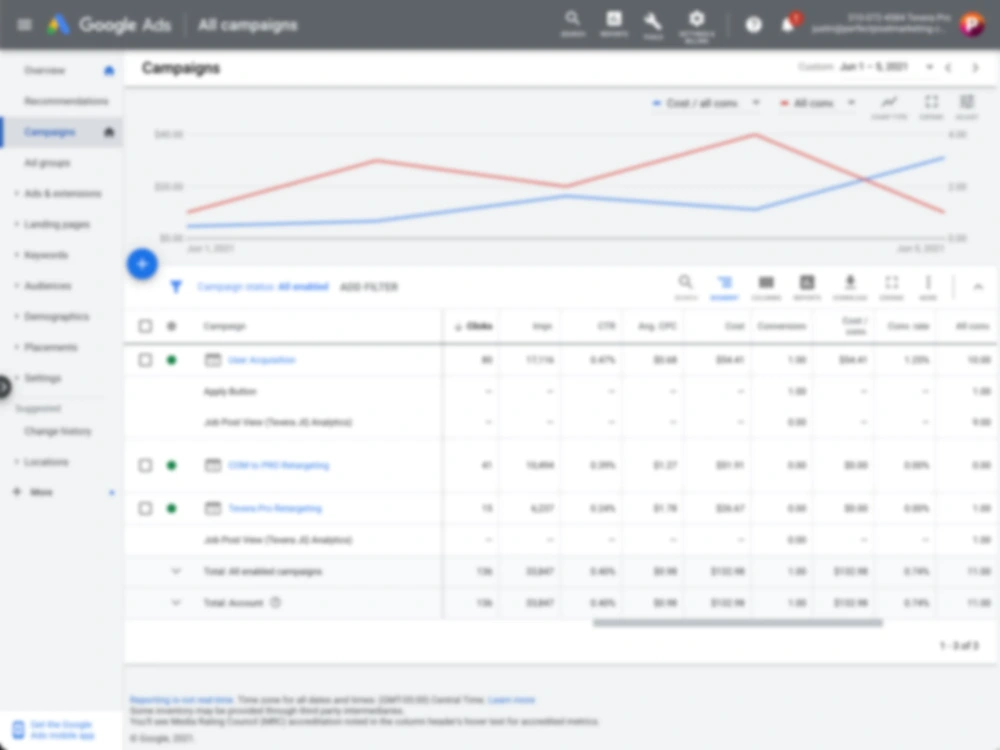Open the User Acquisition campaign link
Viewport: 1000px width, 750px height.
(261, 360)
